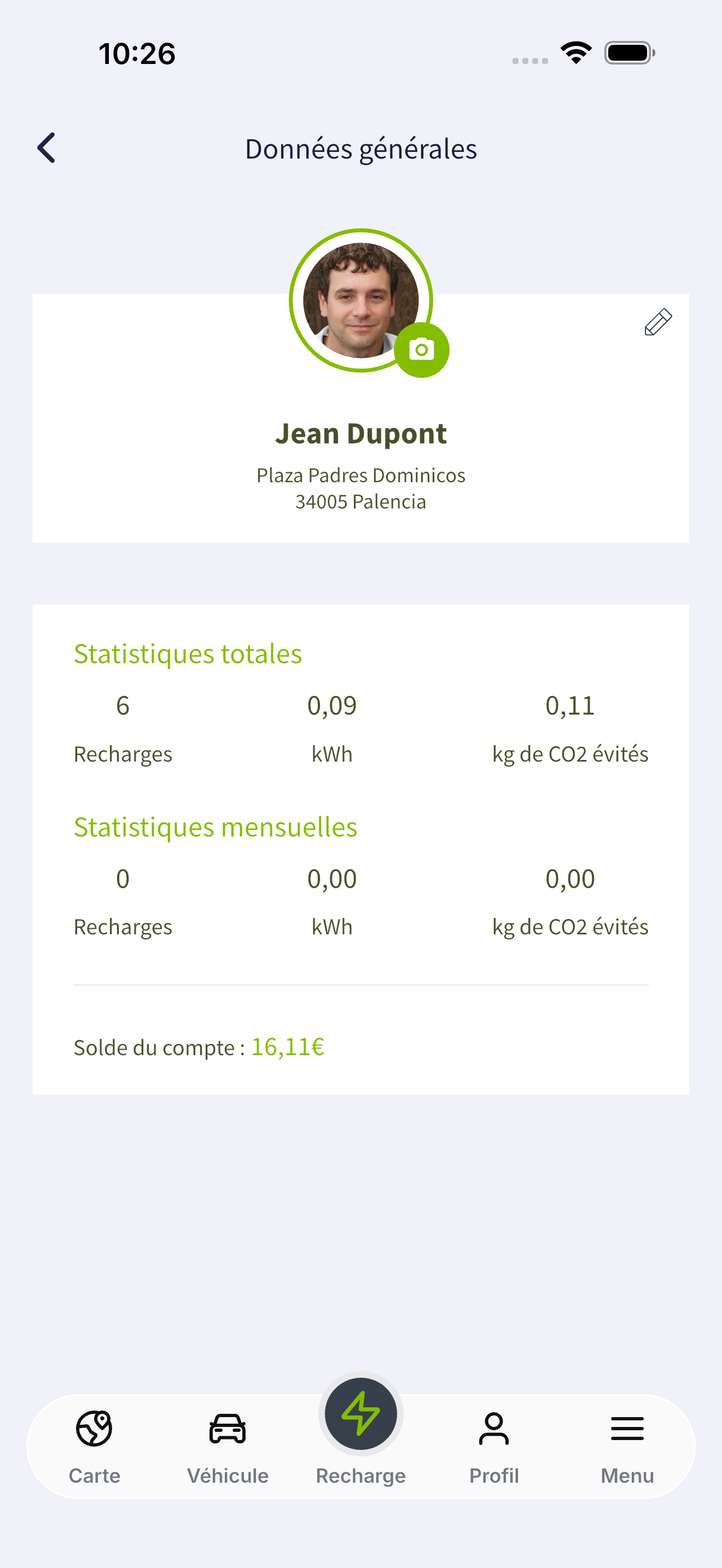
Task: Tap the Jean Dupont profile picture
Action: [361, 300]
